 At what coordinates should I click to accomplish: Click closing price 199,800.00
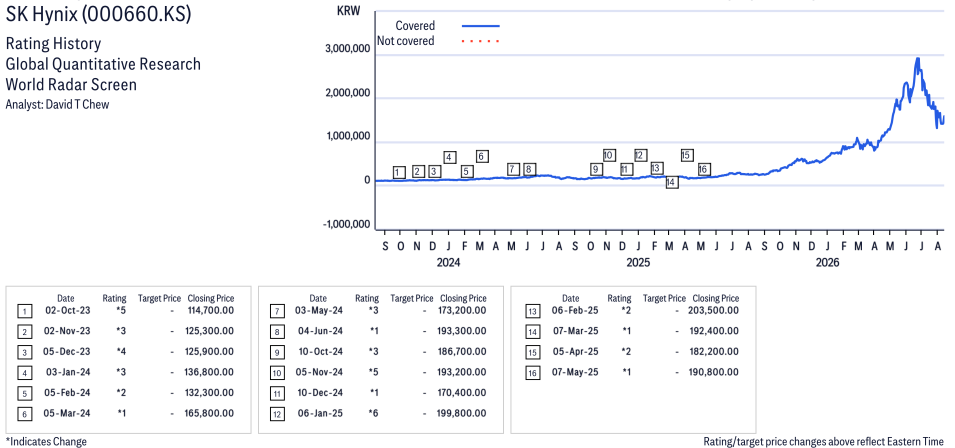point(462,413)
